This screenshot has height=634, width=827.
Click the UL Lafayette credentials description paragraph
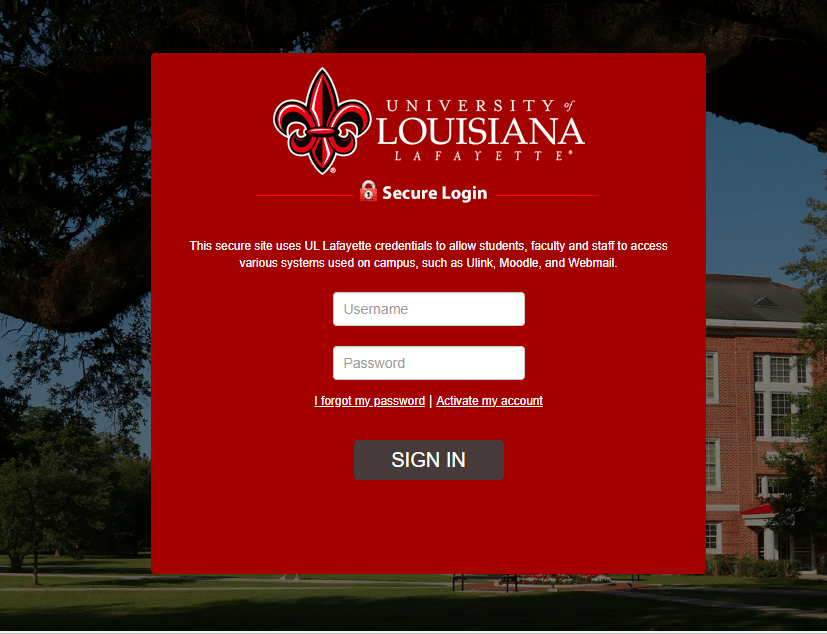[428, 254]
